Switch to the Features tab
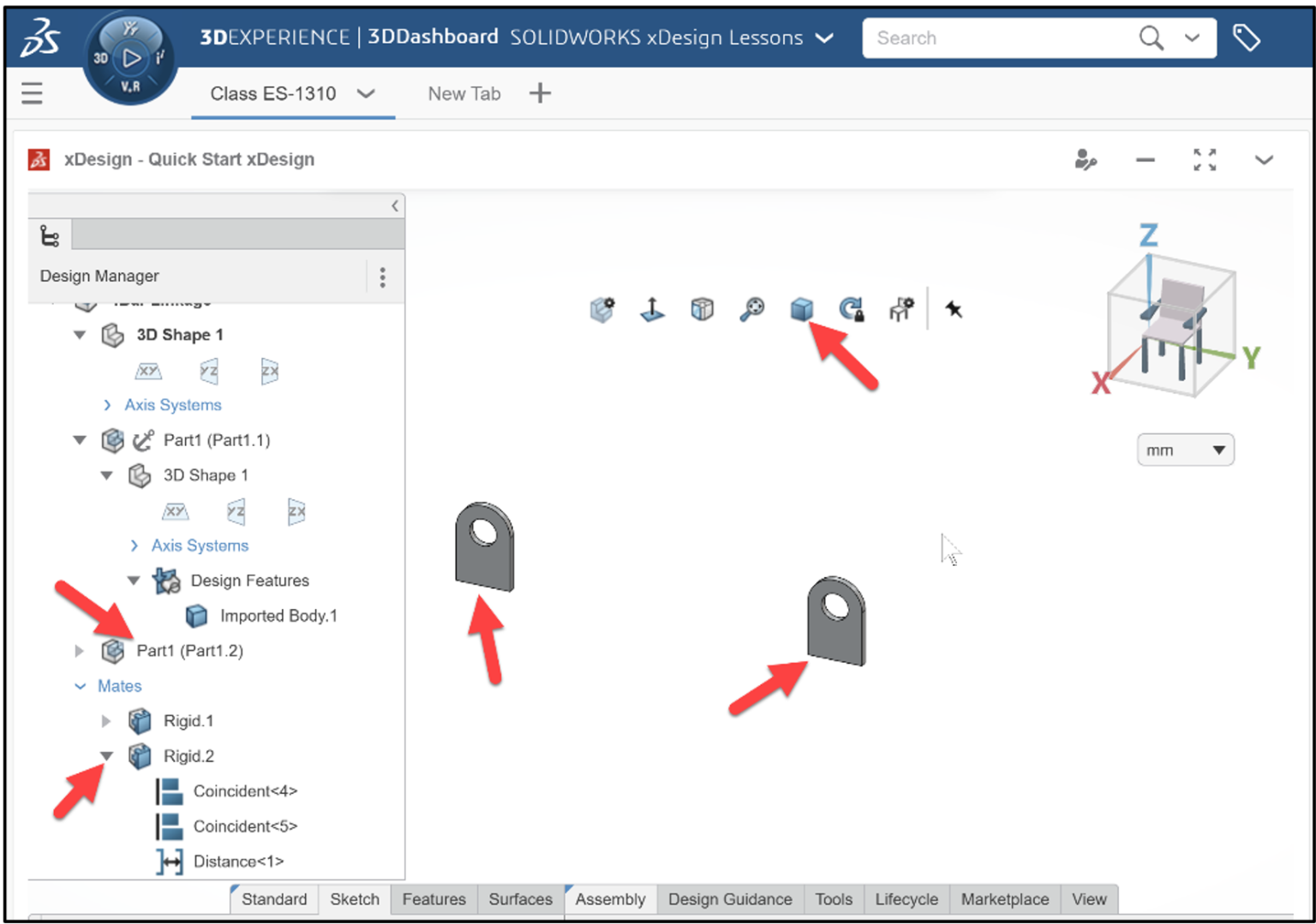 pos(434,899)
